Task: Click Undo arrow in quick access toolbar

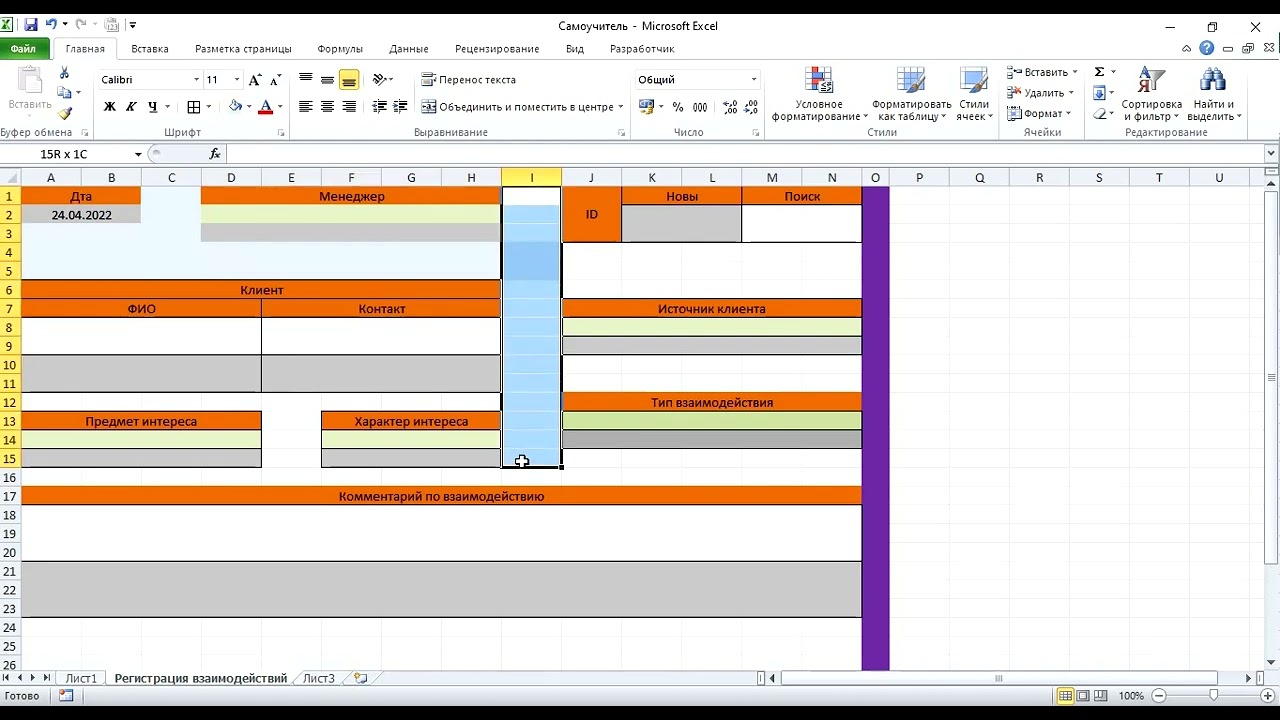Action: 51,25
